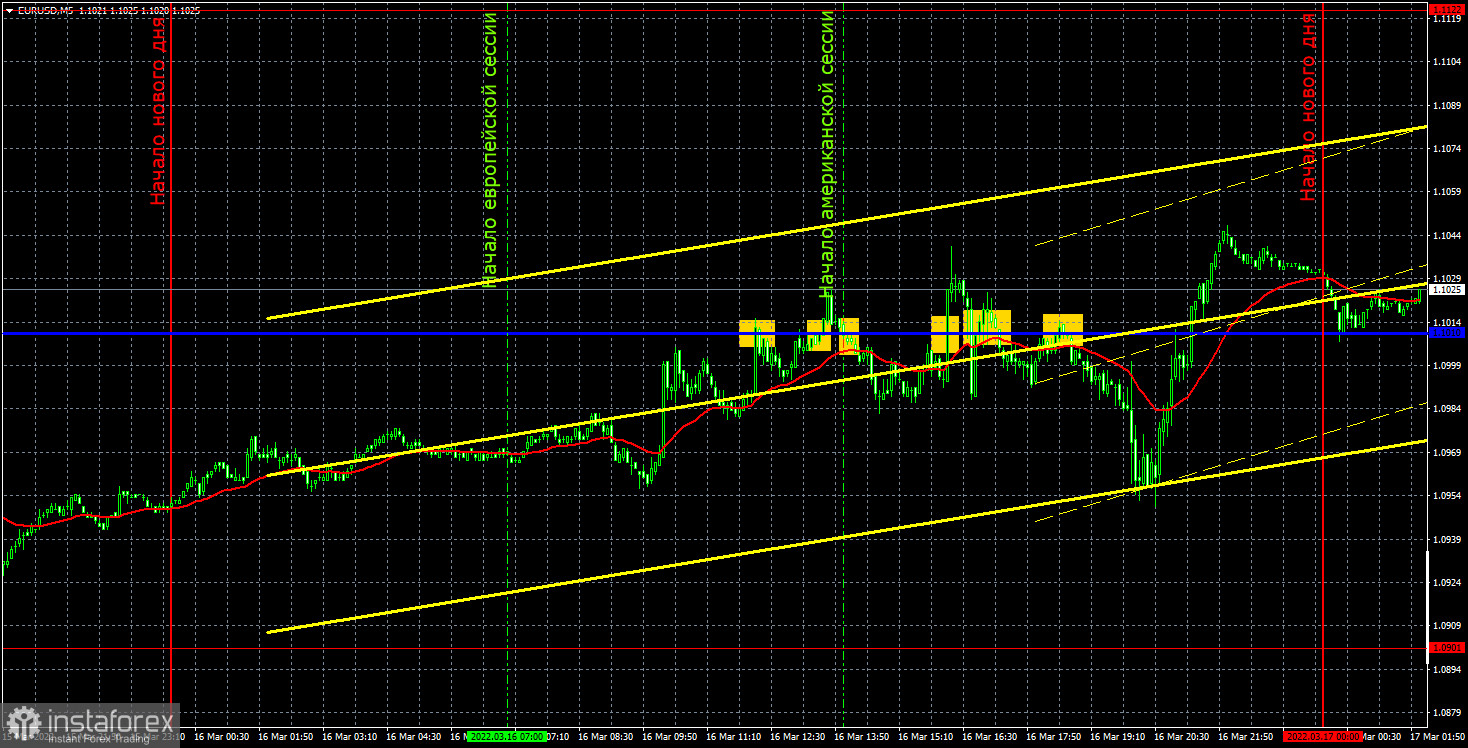Click the 1.1074 price axis label
This screenshot has width=1468, height=748.
coord(1446,148)
